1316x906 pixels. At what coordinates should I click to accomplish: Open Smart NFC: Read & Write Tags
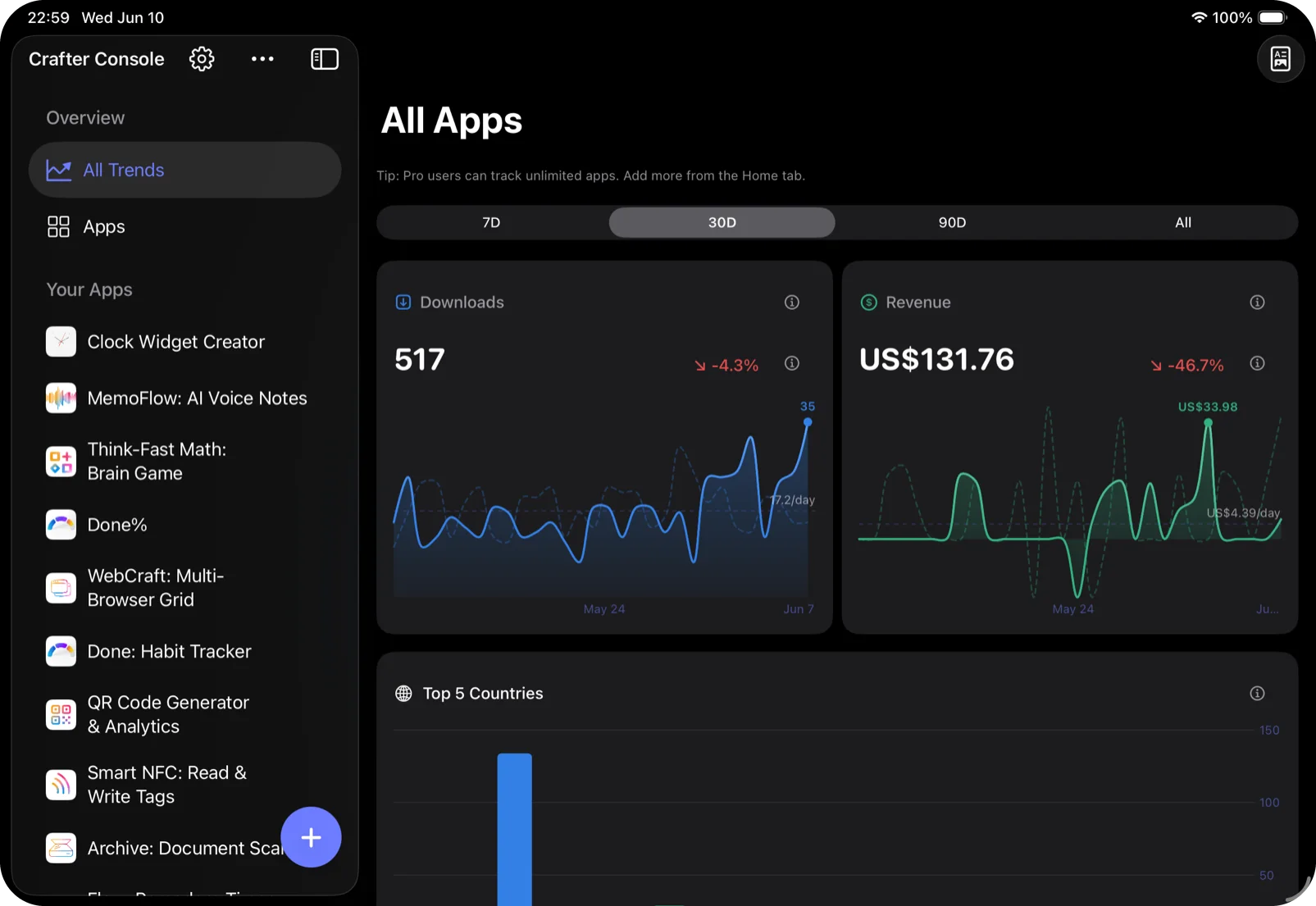[184, 785]
